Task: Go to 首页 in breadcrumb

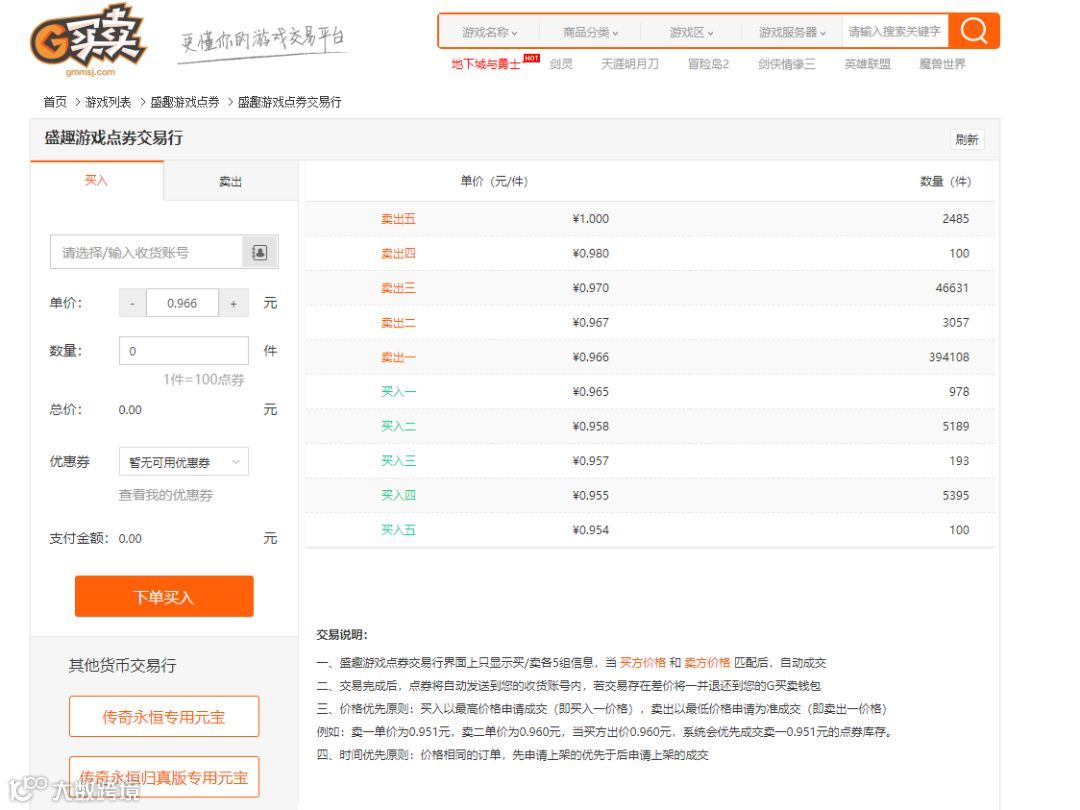Action: 55,102
